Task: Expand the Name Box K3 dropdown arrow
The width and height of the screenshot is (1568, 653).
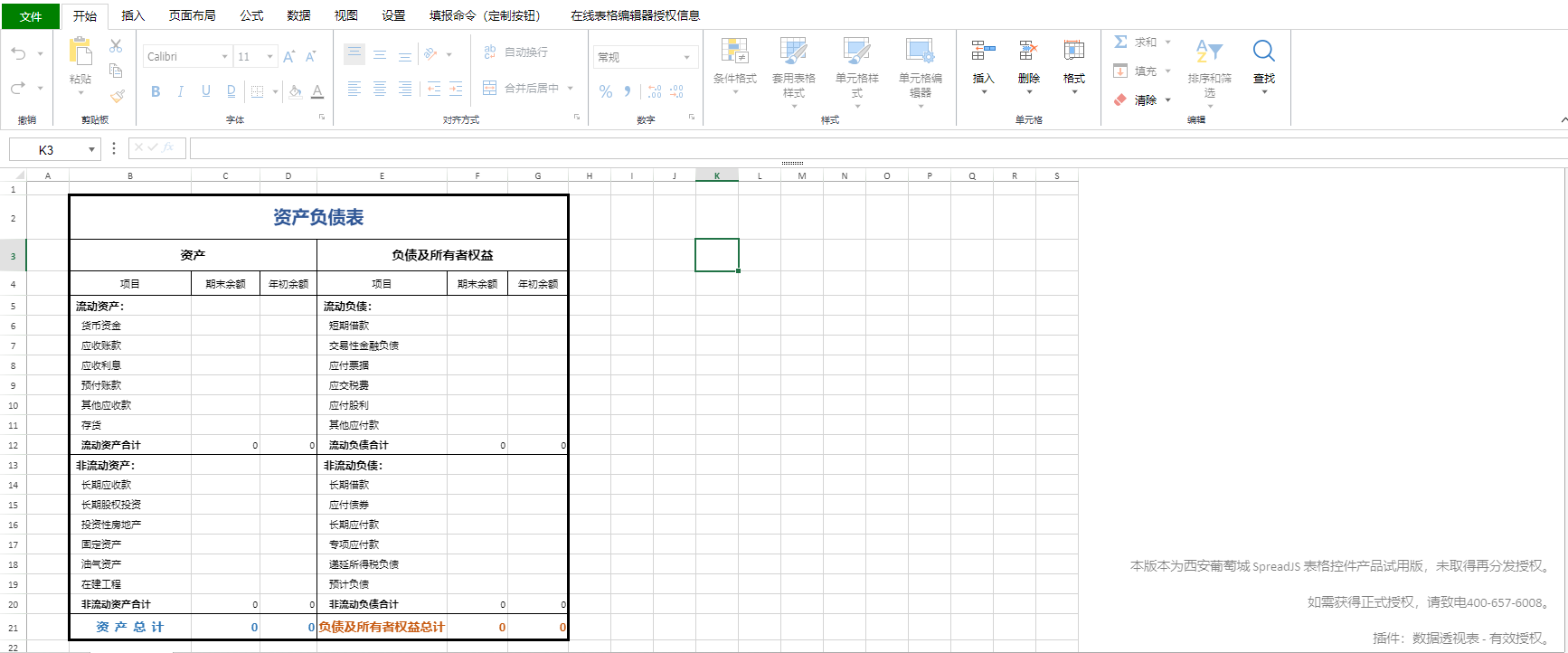Action: tap(91, 150)
